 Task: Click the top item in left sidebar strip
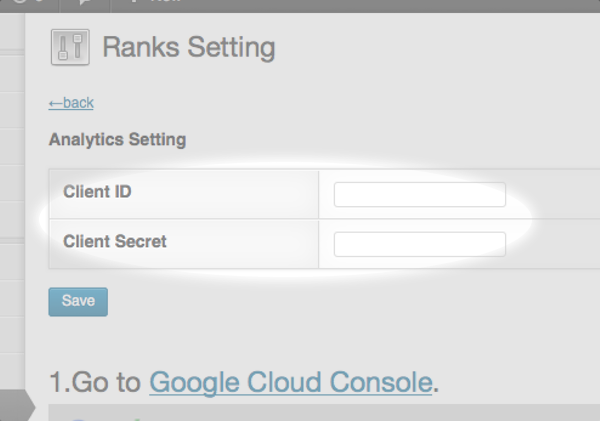pos(12,32)
